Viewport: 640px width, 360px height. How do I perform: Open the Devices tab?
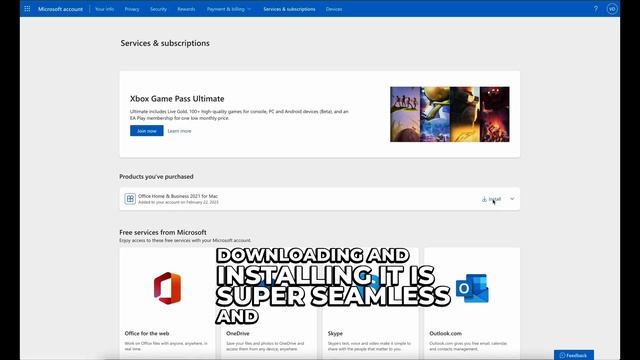[334, 9]
